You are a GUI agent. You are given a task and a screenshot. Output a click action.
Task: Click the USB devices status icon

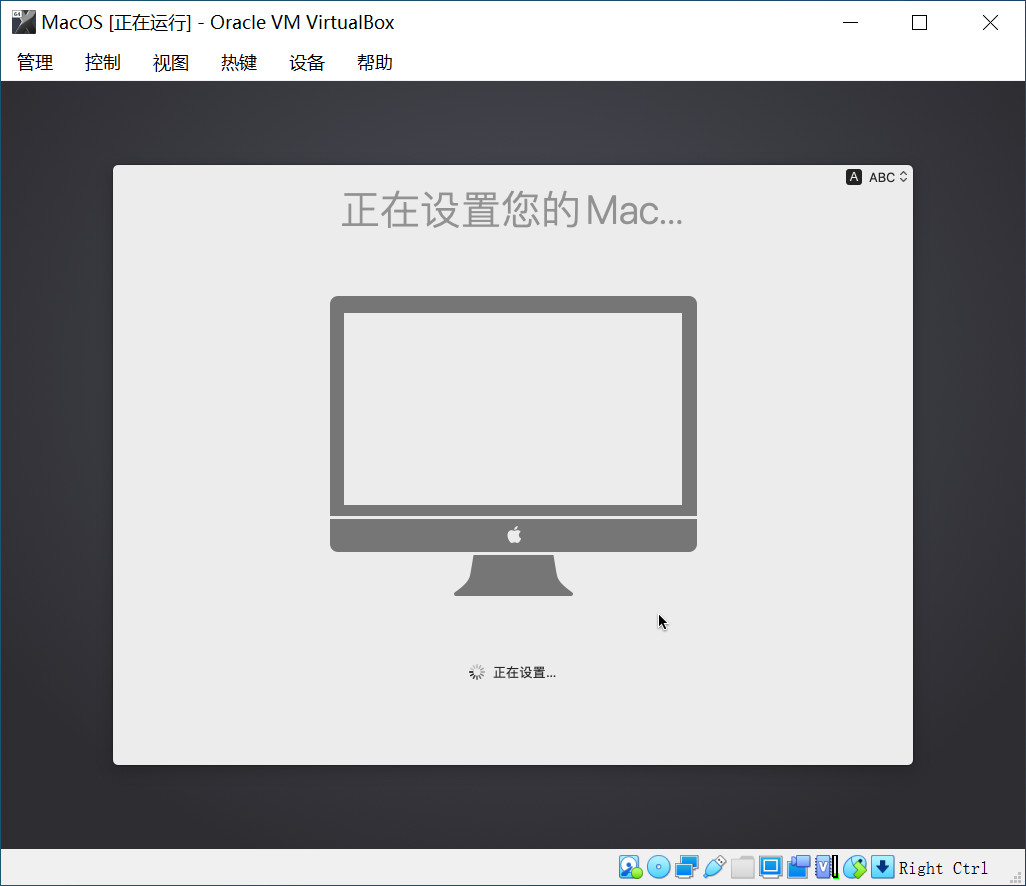pyautogui.click(x=715, y=868)
